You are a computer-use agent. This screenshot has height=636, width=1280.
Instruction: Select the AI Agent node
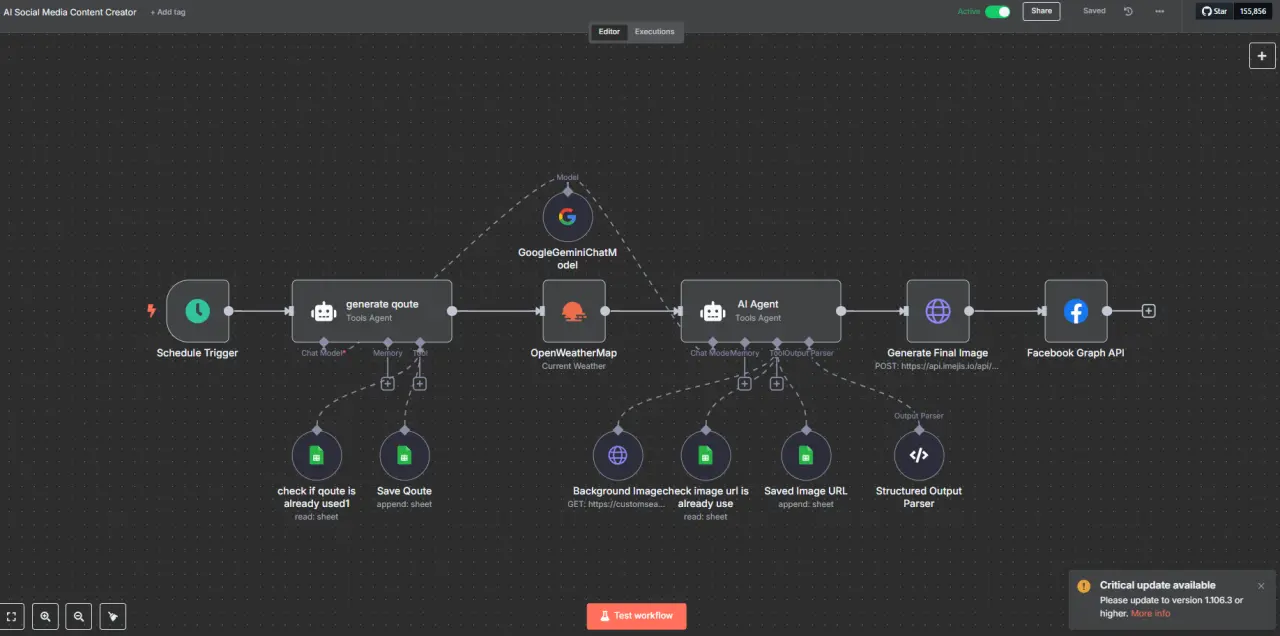(x=761, y=311)
